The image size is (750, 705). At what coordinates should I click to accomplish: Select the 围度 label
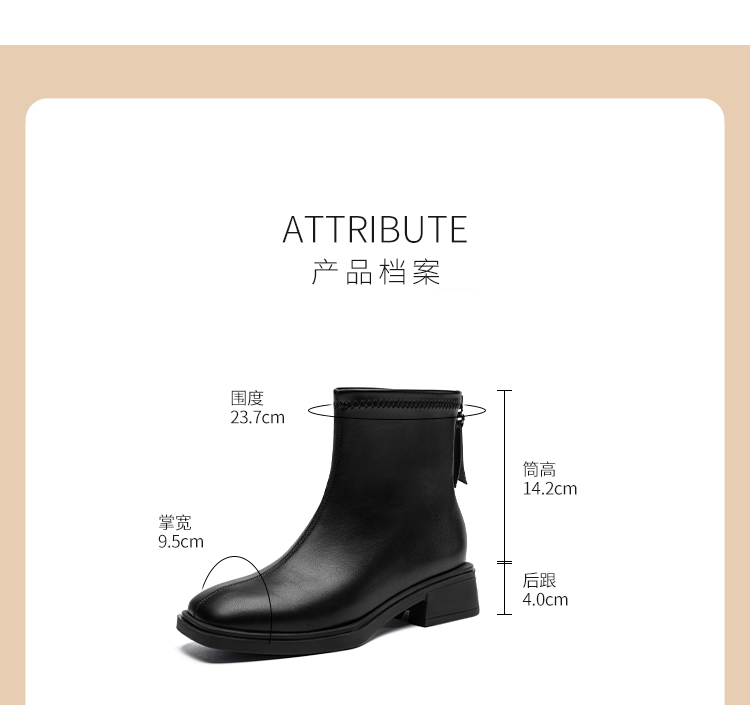click(x=247, y=398)
